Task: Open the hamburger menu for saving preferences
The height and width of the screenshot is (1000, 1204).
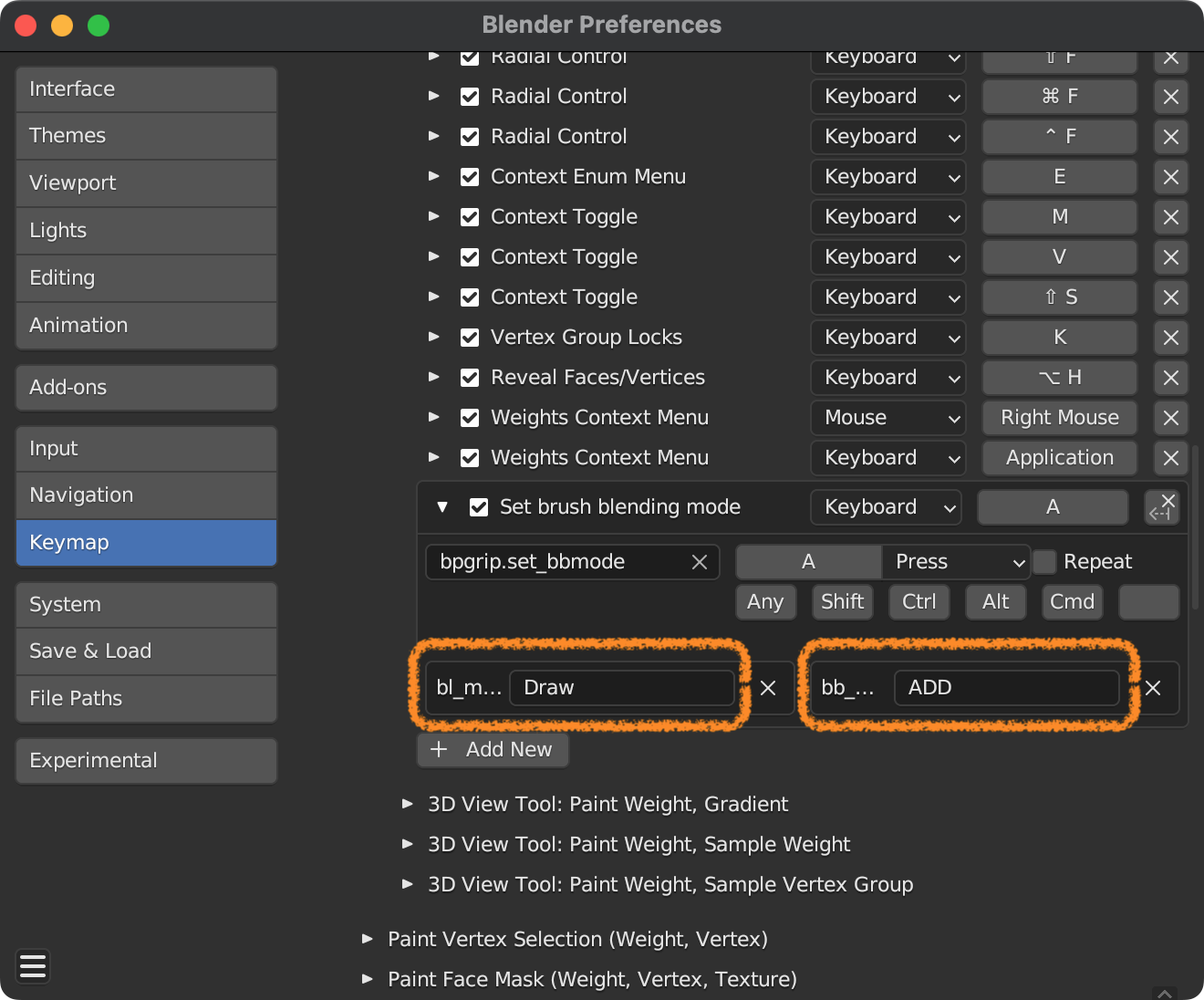Action: pyautogui.click(x=33, y=966)
